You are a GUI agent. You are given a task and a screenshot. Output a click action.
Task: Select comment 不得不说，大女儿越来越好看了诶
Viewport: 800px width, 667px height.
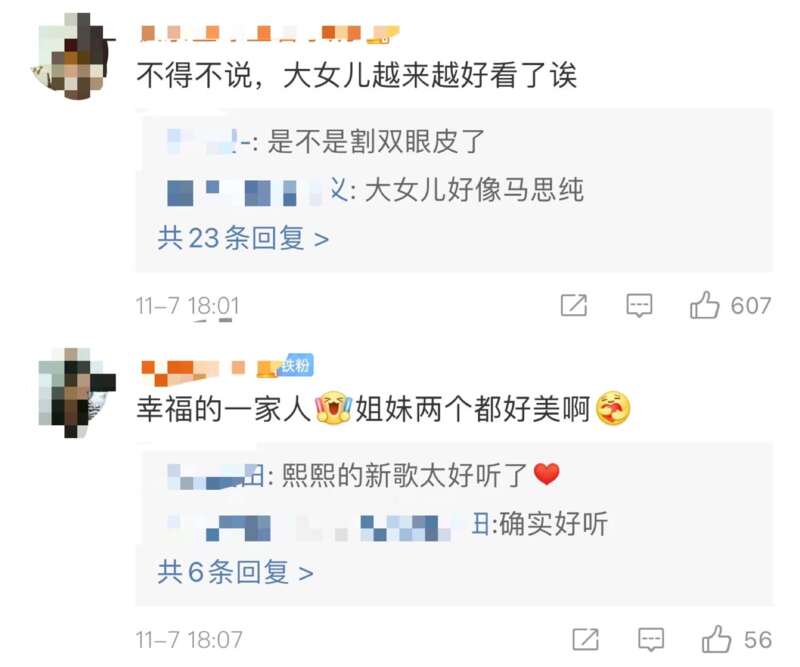[357, 76]
